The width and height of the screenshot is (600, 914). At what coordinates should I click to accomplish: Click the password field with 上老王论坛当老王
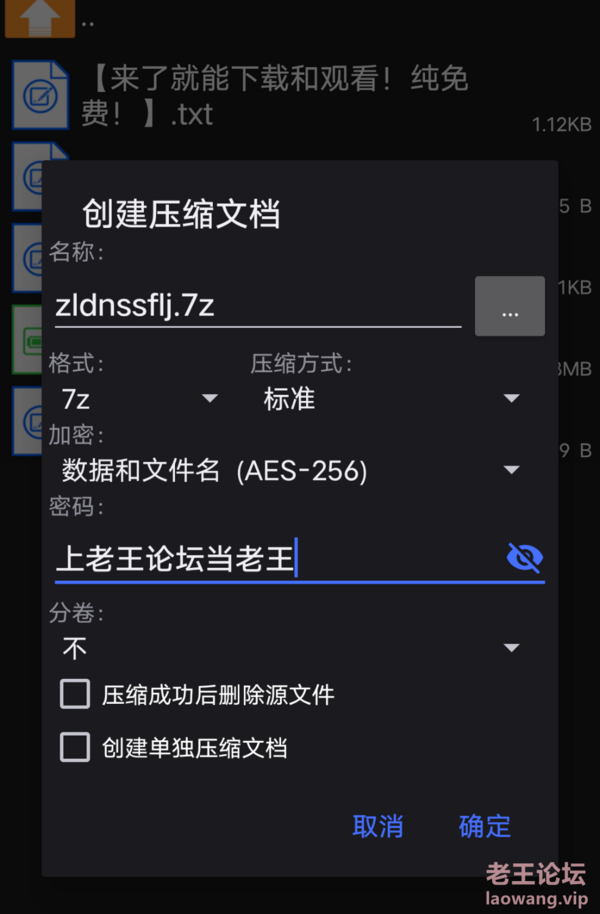pos(277,558)
